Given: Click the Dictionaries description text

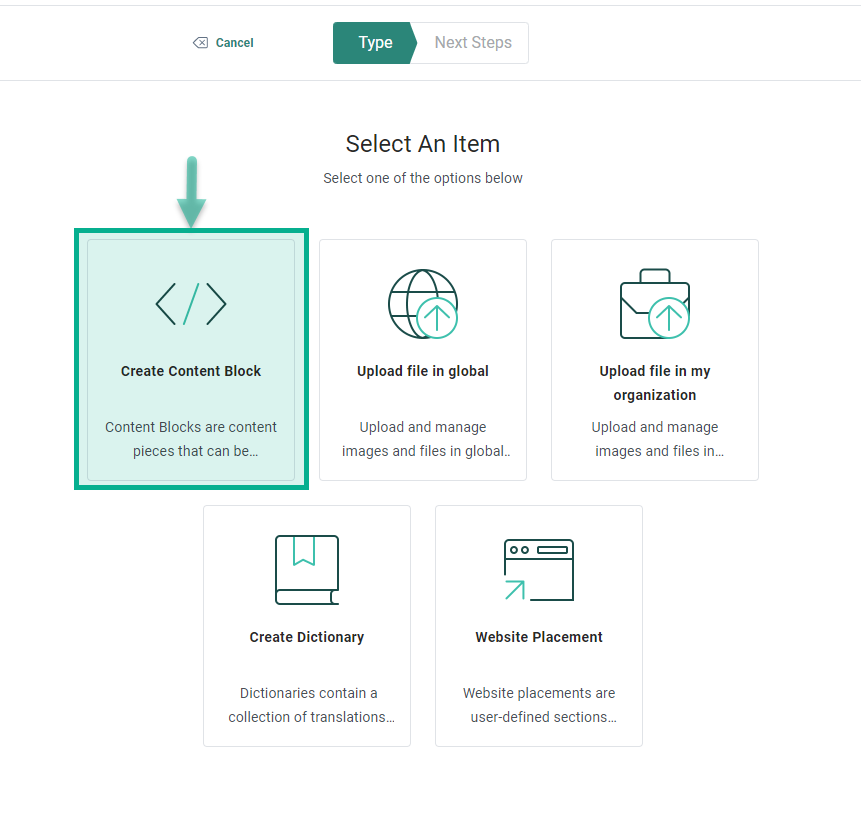Looking at the screenshot, I should [307, 705].
